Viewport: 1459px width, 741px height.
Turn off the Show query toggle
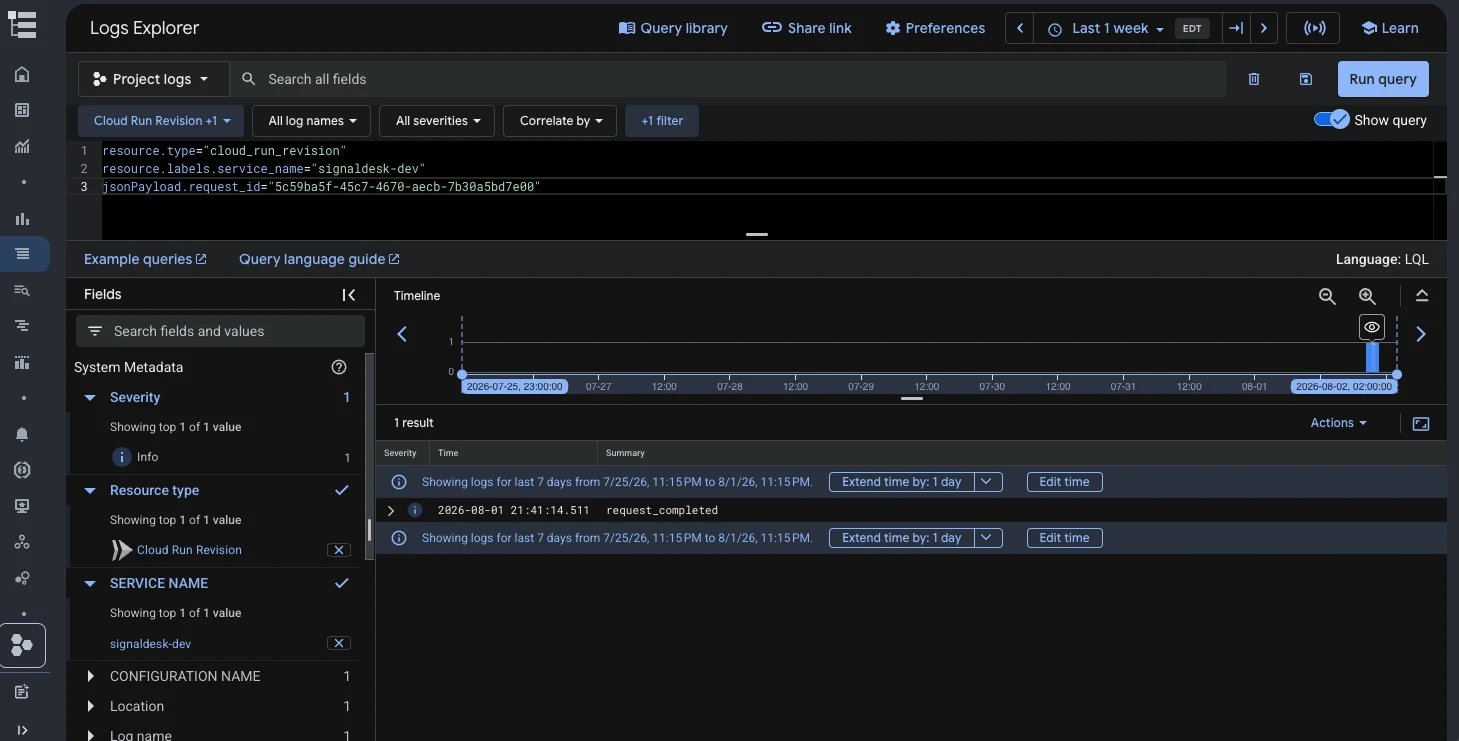(x=1332, y=120)
